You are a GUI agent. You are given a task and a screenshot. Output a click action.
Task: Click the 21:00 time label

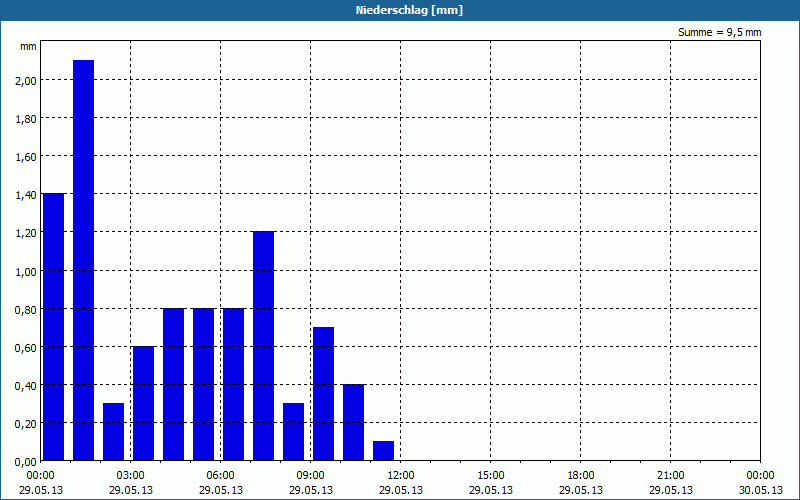point(670,476)
